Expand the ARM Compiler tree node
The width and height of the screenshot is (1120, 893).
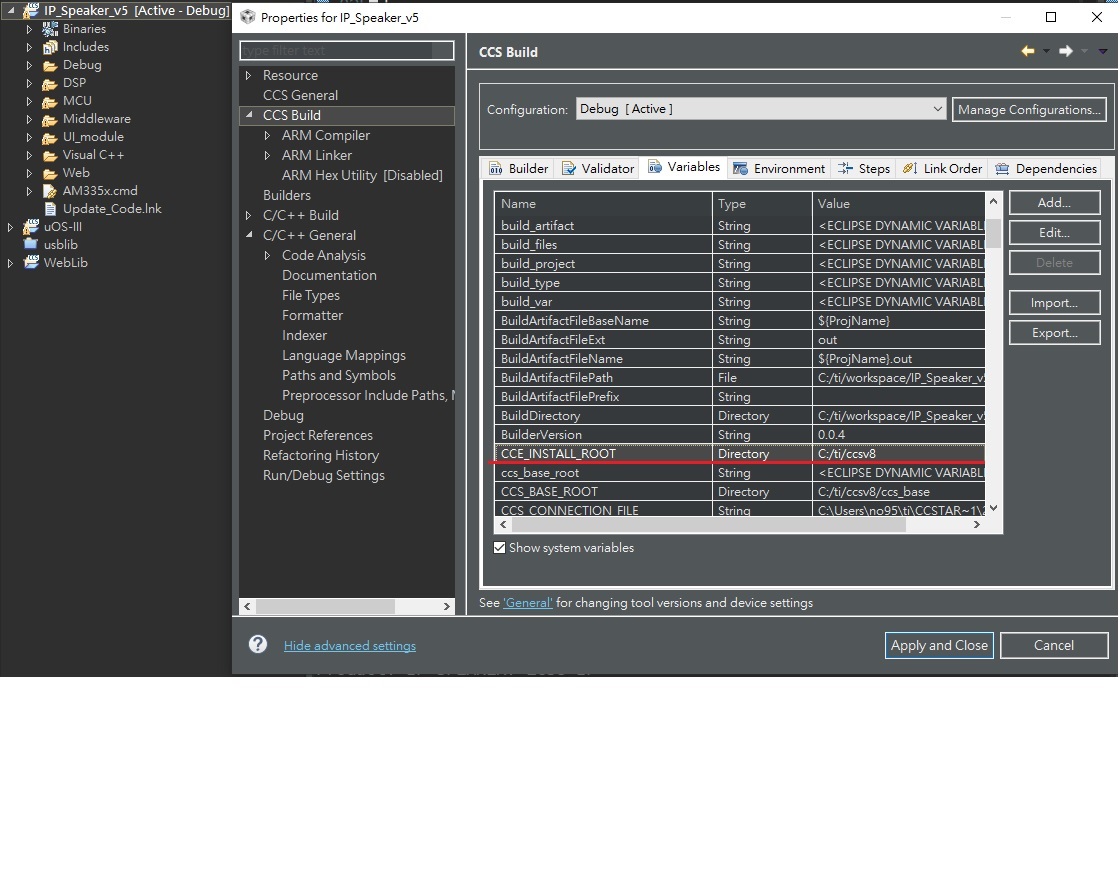pyautogui.click(x=267, y=135)
